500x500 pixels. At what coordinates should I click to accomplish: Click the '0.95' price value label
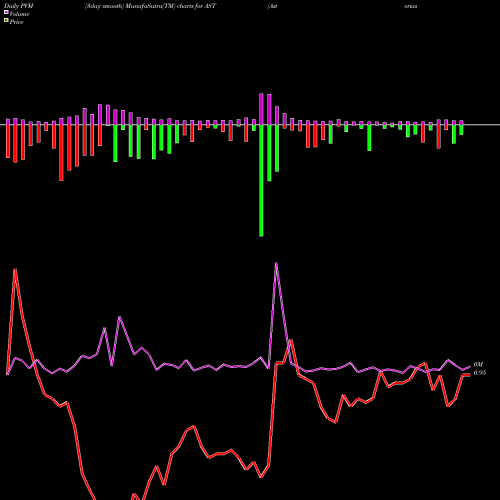coord(480,373)
